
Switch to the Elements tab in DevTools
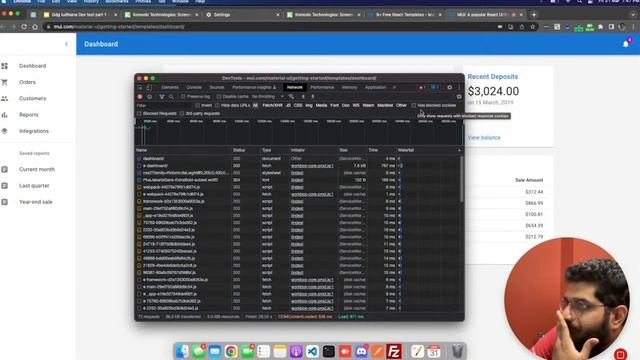(170, 87)
